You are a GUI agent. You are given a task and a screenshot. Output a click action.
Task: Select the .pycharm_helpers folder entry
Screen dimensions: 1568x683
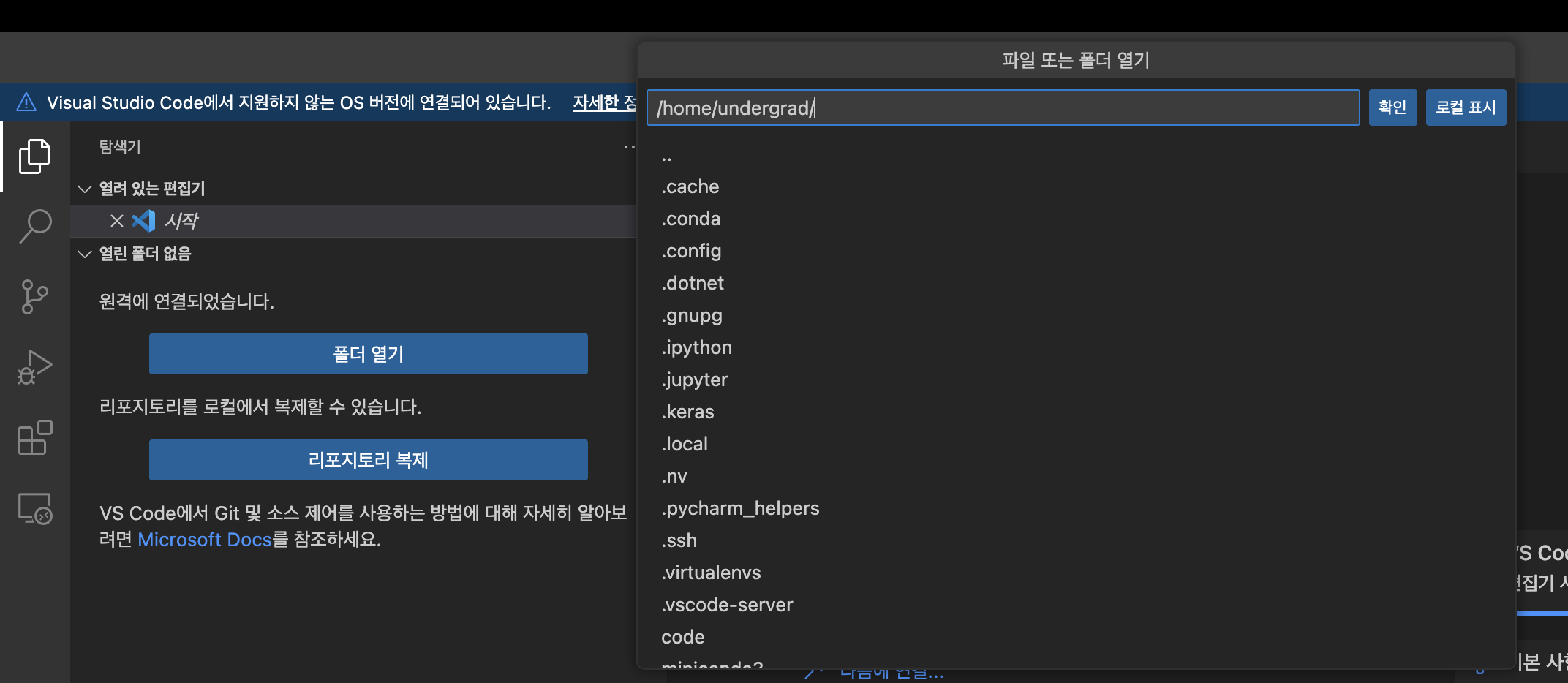[1076, 509]
